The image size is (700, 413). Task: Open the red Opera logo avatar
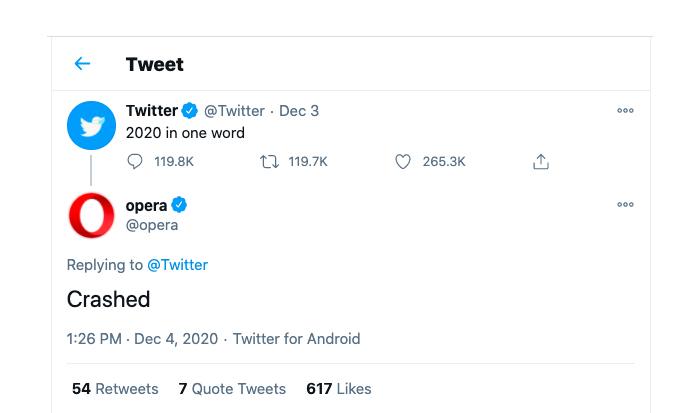[x=92, y=215]
